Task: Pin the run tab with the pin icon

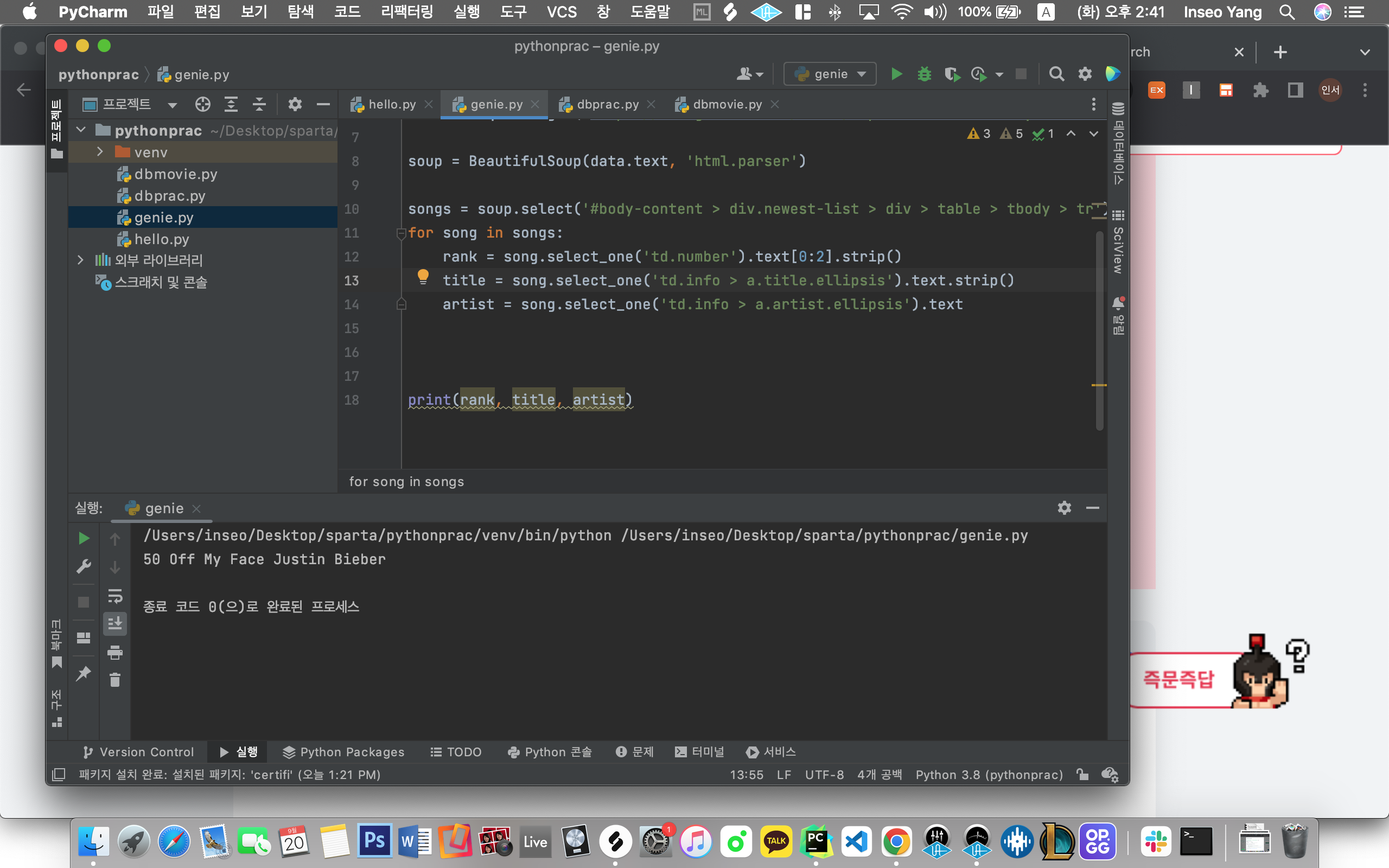Action: [84, 673]
